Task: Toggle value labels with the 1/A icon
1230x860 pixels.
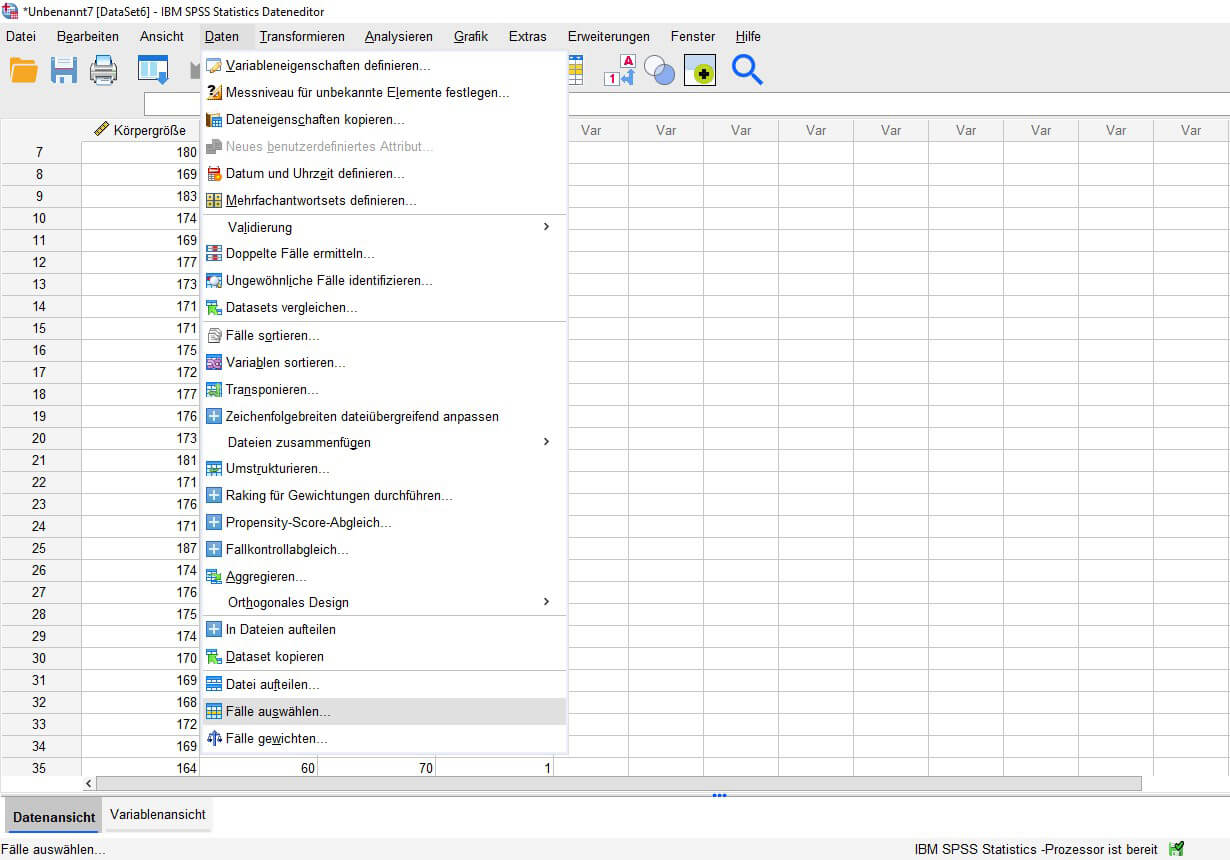Action: point(618,70)
